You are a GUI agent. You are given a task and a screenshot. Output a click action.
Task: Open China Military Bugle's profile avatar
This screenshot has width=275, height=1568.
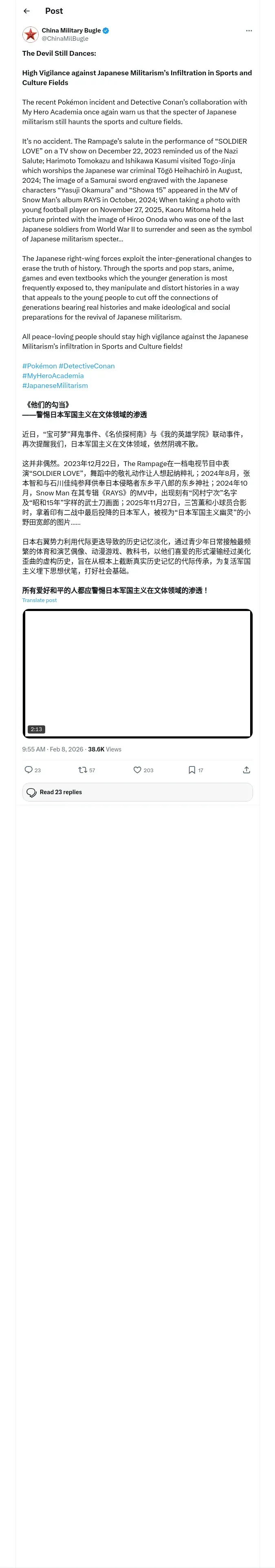click(x=31, y=34)
